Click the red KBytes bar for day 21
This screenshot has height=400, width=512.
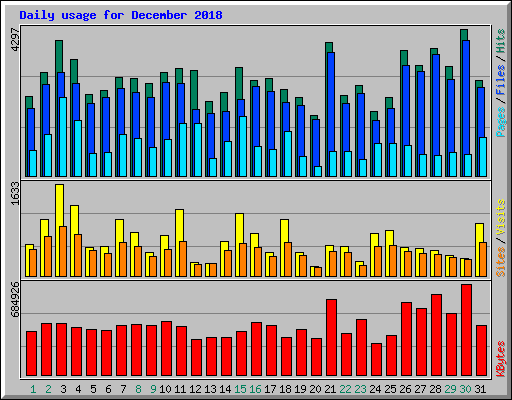coord(331,337)
